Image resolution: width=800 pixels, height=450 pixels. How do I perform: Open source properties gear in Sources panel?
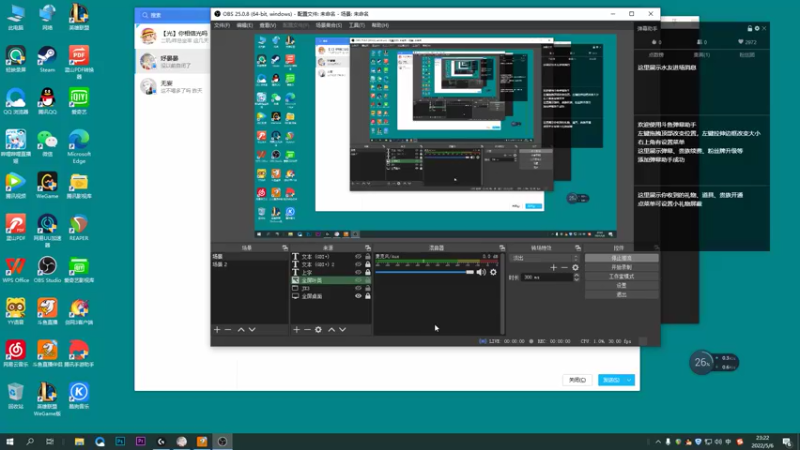(318, 330)
